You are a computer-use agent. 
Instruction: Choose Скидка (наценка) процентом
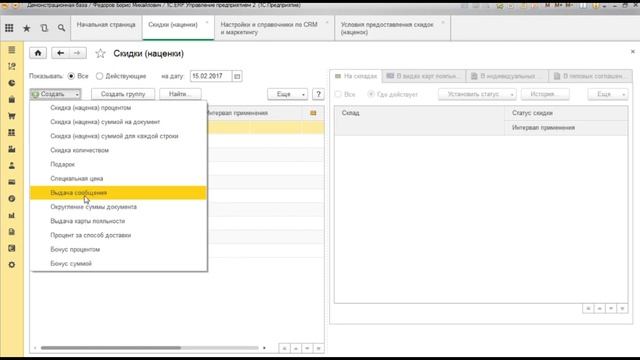tap(118, 108)
